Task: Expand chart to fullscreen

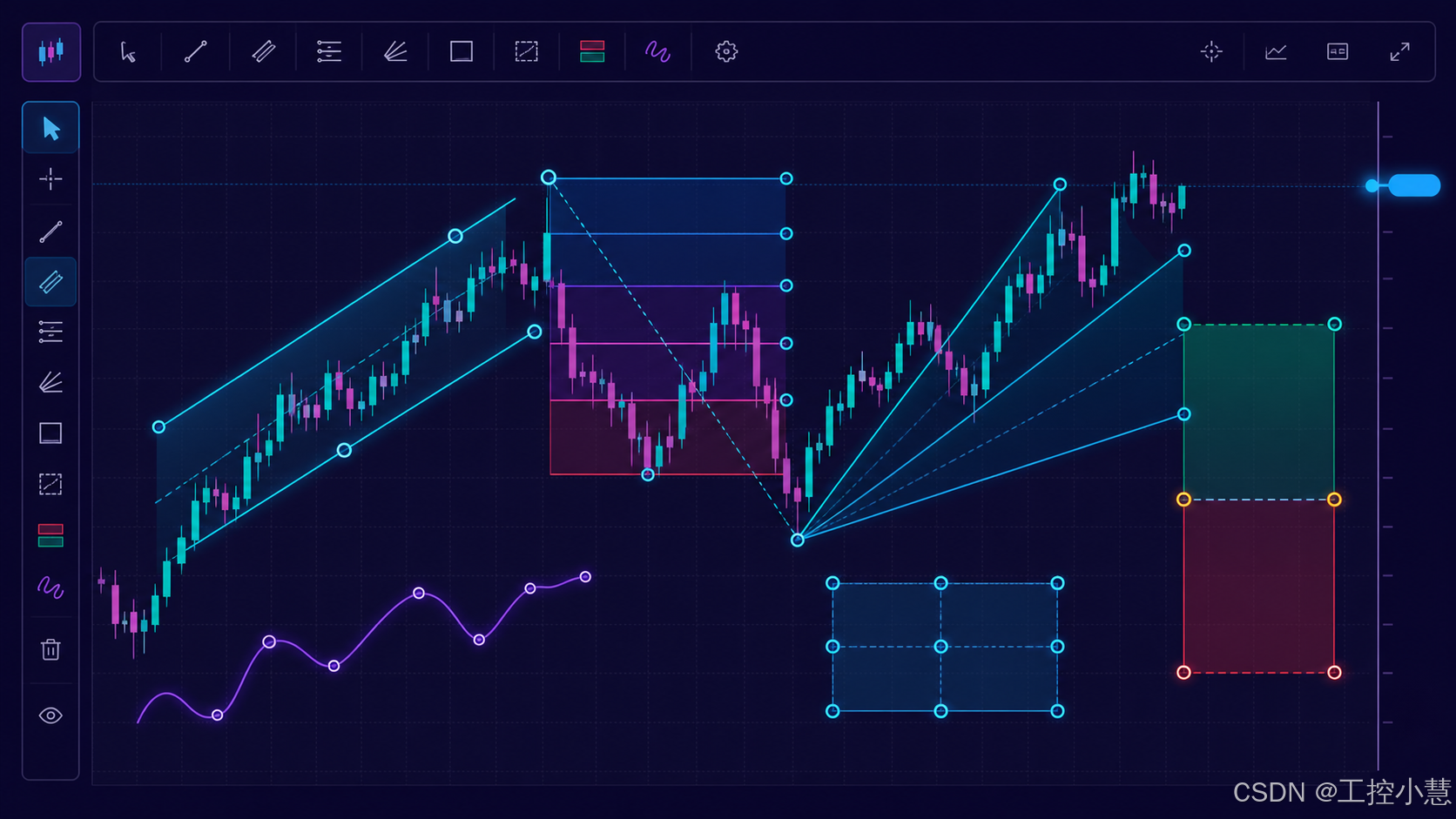Action: point(1399,52)
